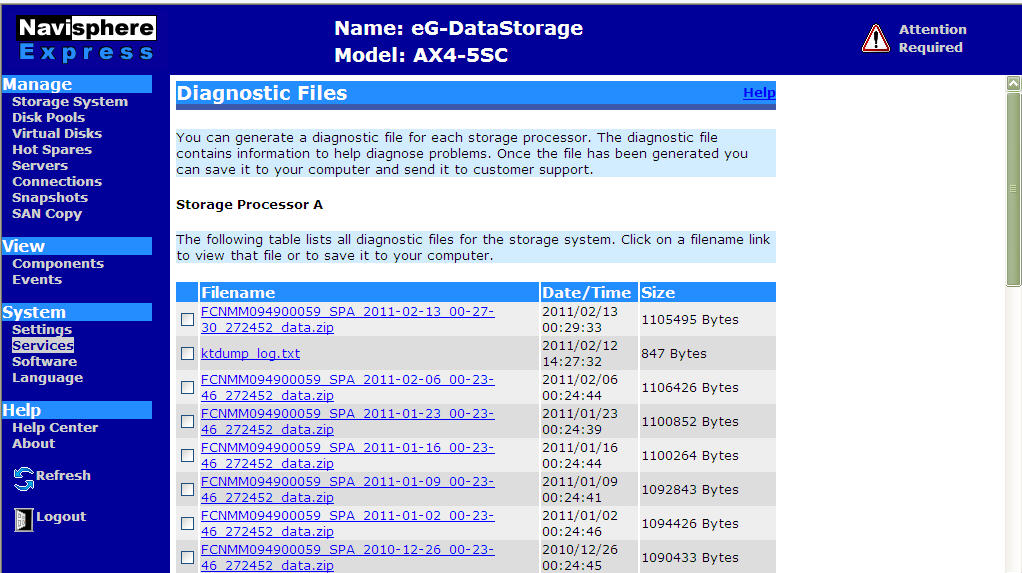1022x573 pixels.
Task: Navigate to Servers
Action: pos(40,166)
